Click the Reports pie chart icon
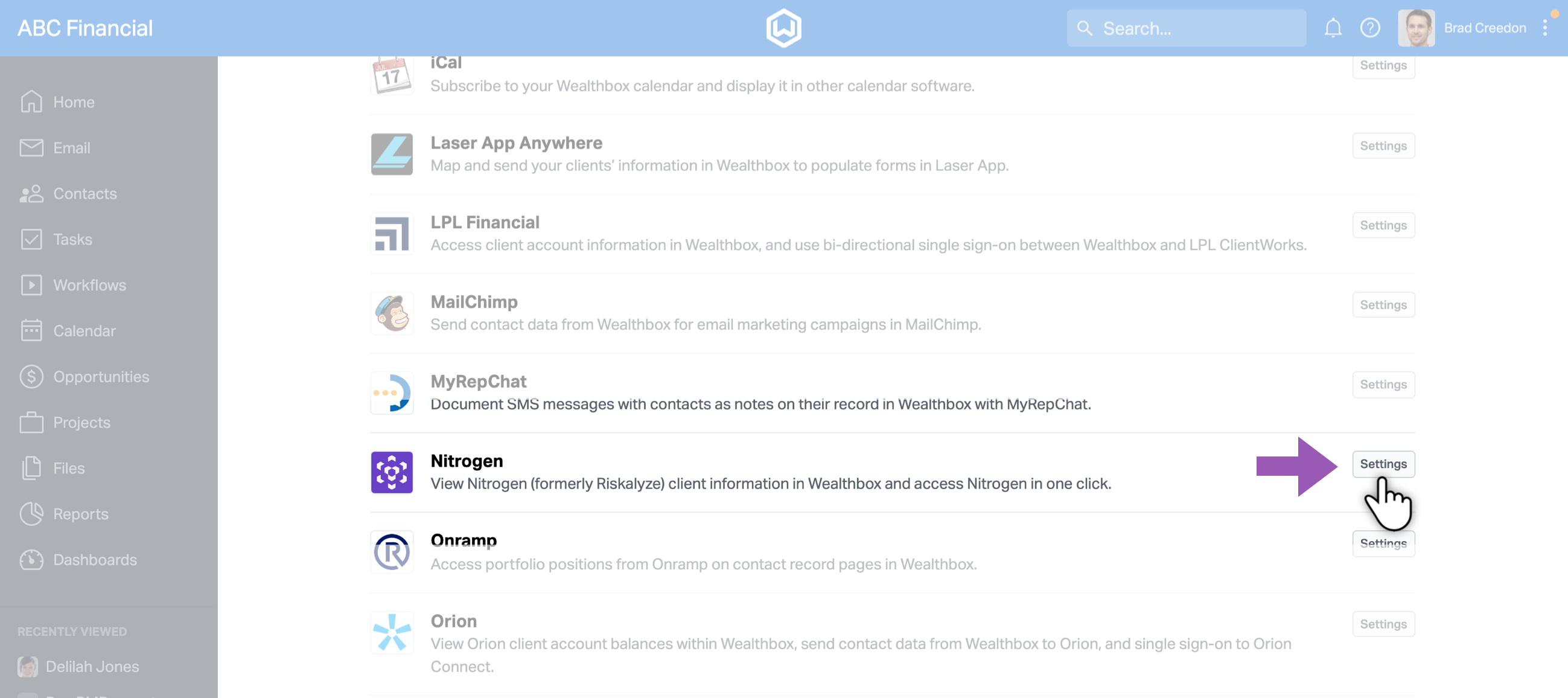This screenshot has height=698, width=1568. pos(31,513)
